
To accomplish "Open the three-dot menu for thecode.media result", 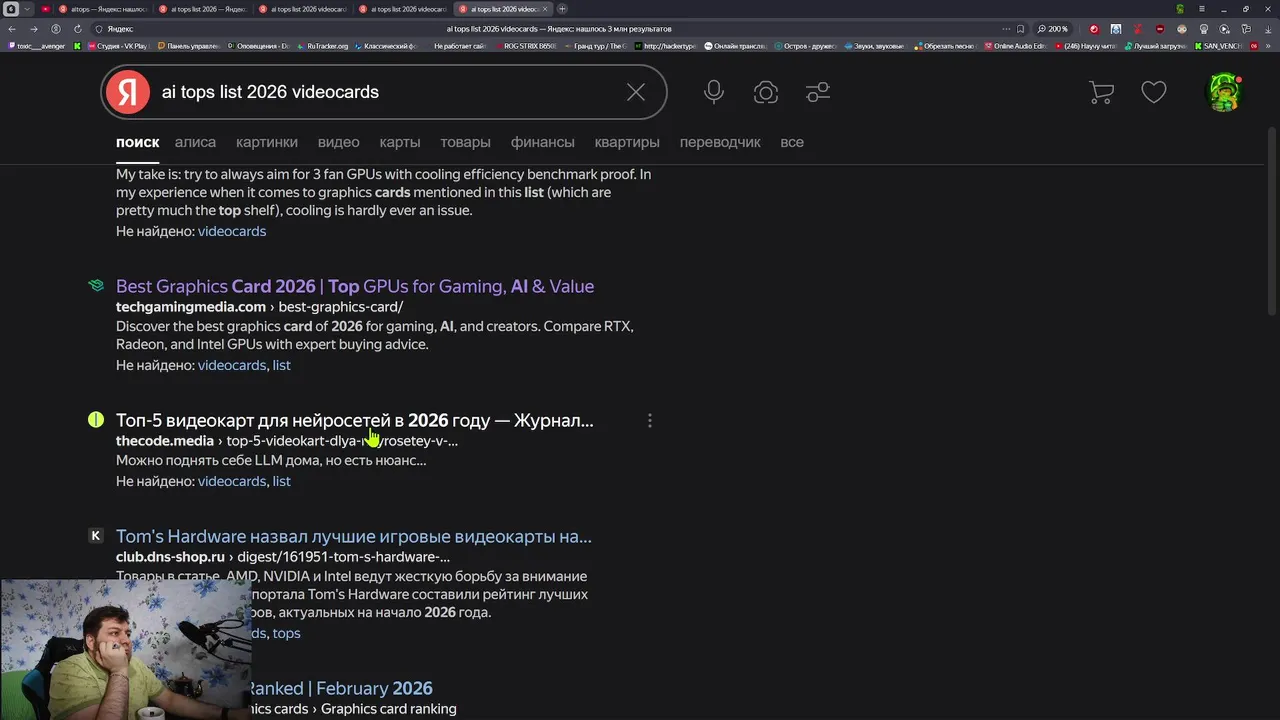I will 650,421.
